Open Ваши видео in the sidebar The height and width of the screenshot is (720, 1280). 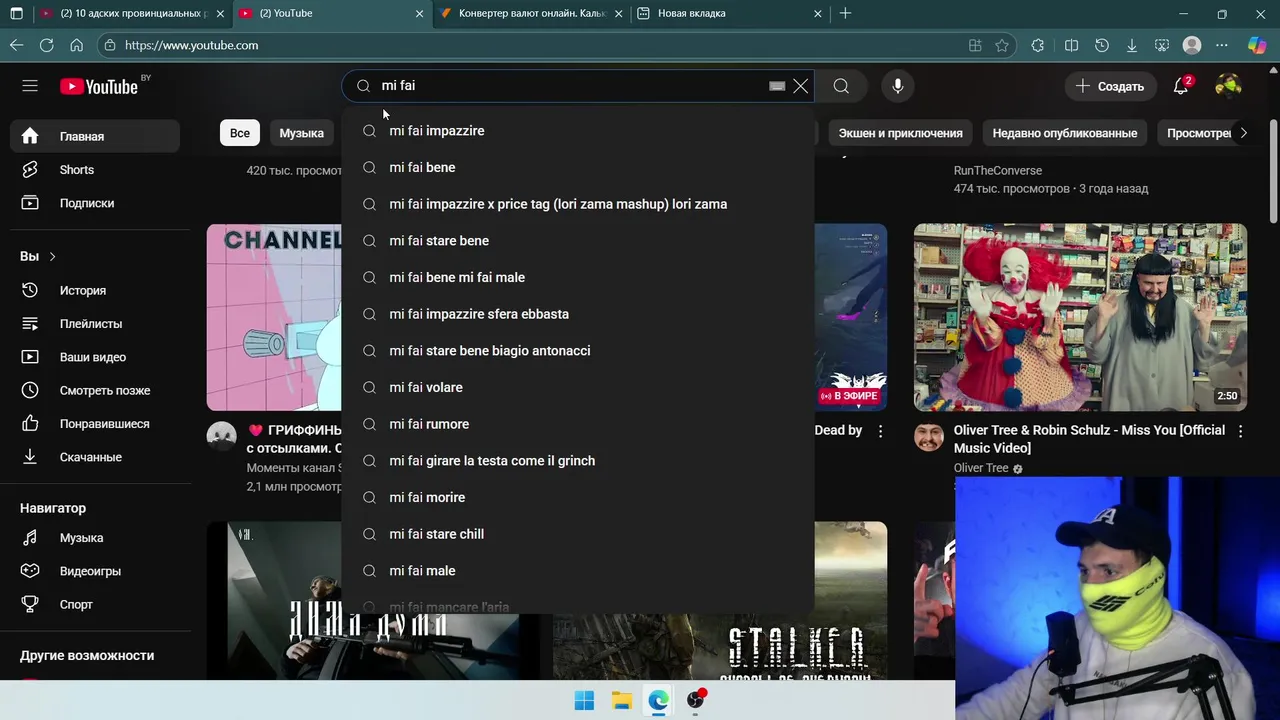tap(95, 357)
